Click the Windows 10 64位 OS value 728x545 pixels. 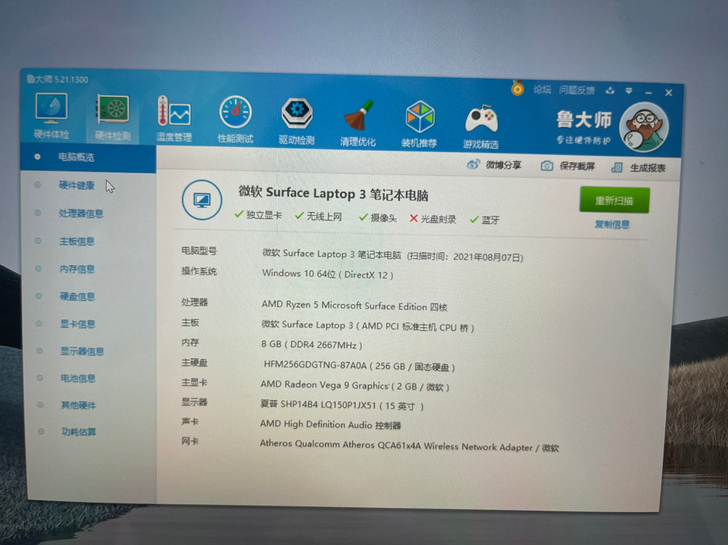[x=327, y=274]
